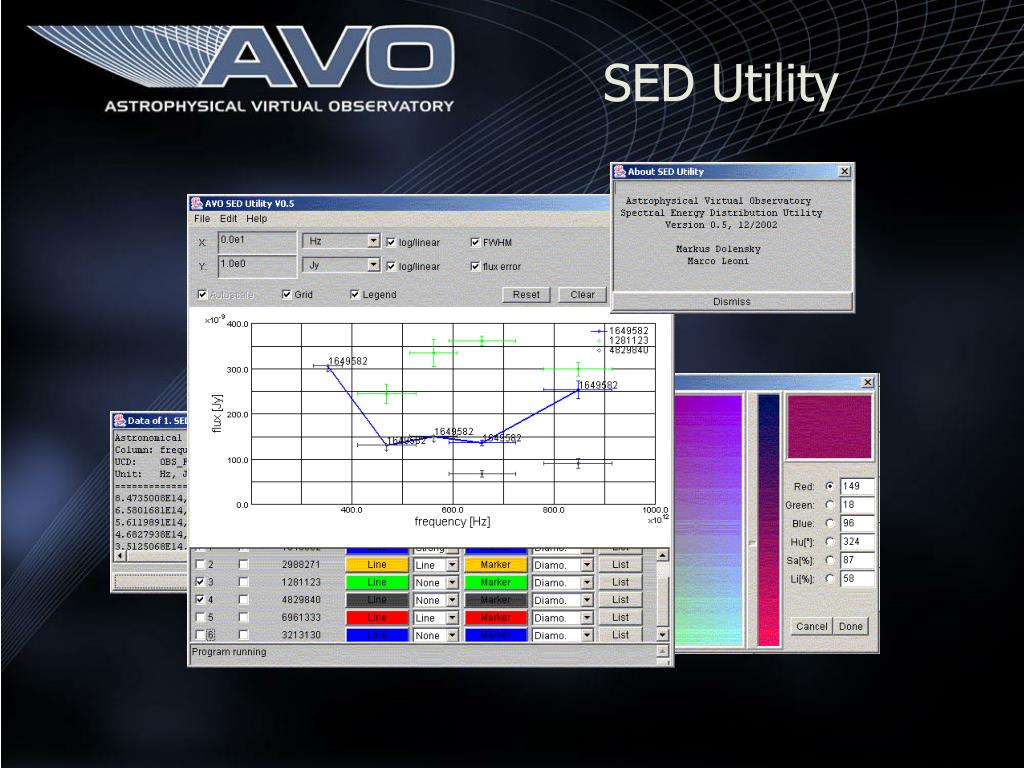Close the color chooser window

(x=868, y=382)
